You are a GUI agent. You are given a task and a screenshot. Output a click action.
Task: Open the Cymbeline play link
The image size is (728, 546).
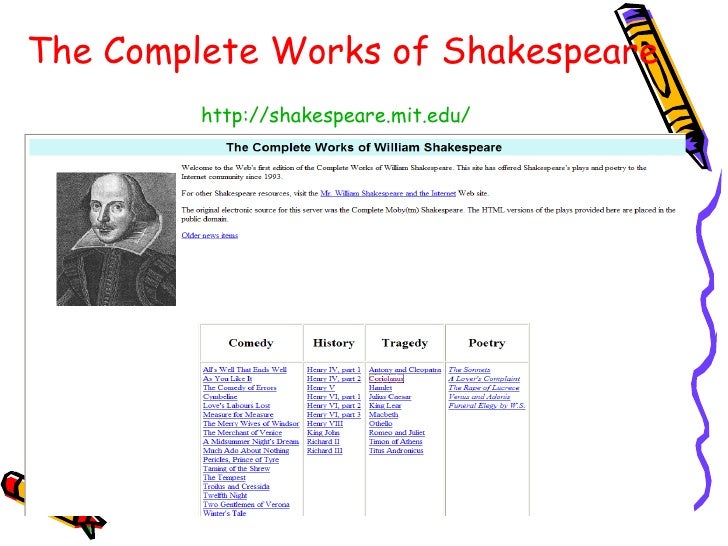(220, 396)
